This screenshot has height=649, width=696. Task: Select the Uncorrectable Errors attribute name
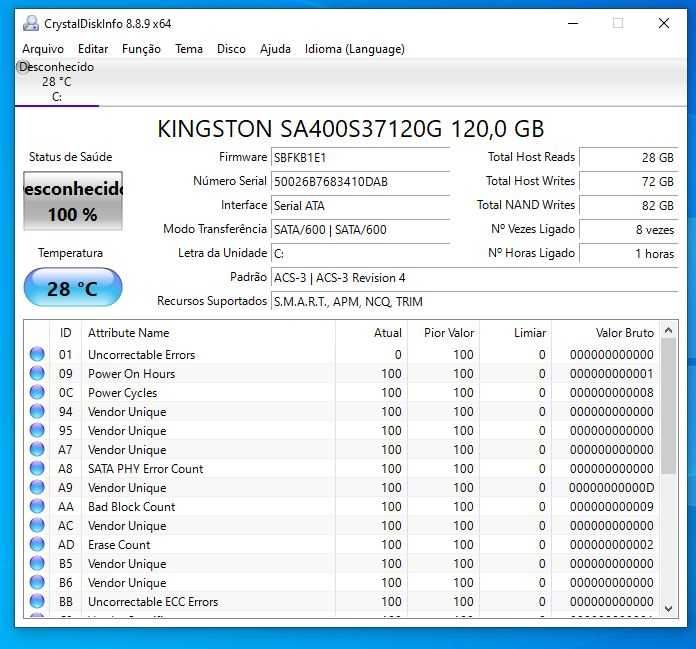(x=142, y=355)
